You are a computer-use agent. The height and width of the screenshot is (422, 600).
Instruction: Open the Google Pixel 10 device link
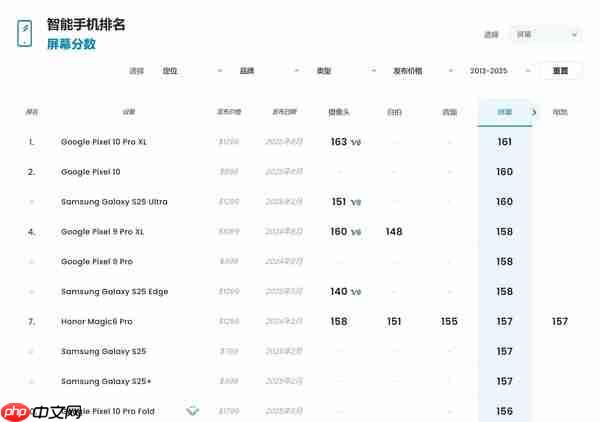click(x=91, y=172)
